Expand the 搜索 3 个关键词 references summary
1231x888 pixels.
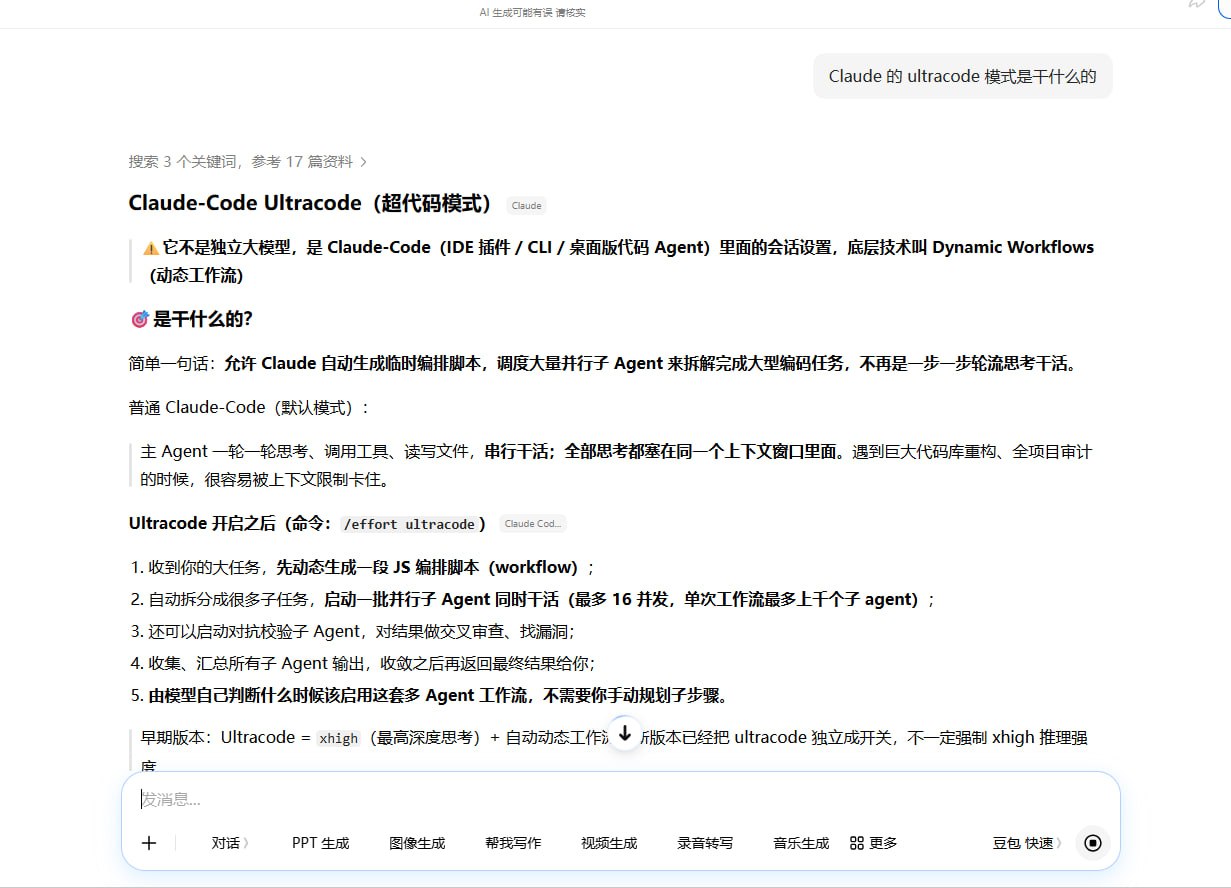pyautogui.click(x=247, y=161)
